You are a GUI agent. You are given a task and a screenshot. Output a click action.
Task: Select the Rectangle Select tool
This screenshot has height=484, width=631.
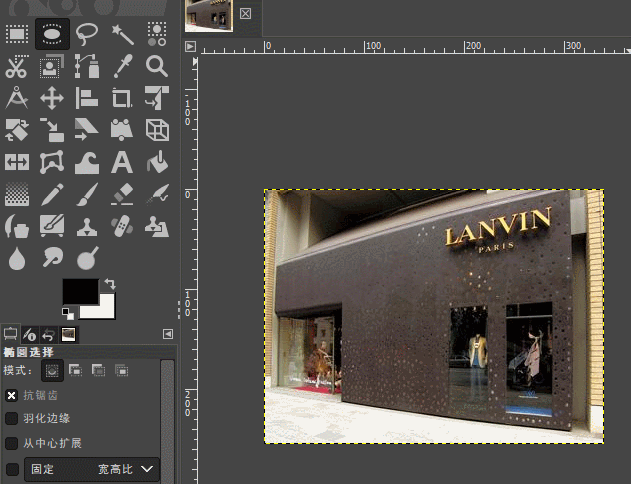point(17,34)
